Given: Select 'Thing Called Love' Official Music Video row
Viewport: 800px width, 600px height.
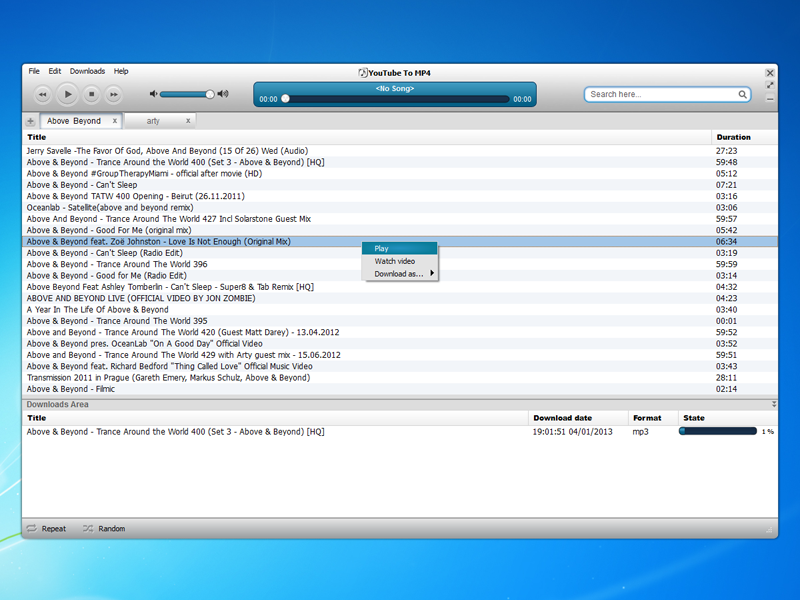Looking at the screenshot, I should coord(400,366).
